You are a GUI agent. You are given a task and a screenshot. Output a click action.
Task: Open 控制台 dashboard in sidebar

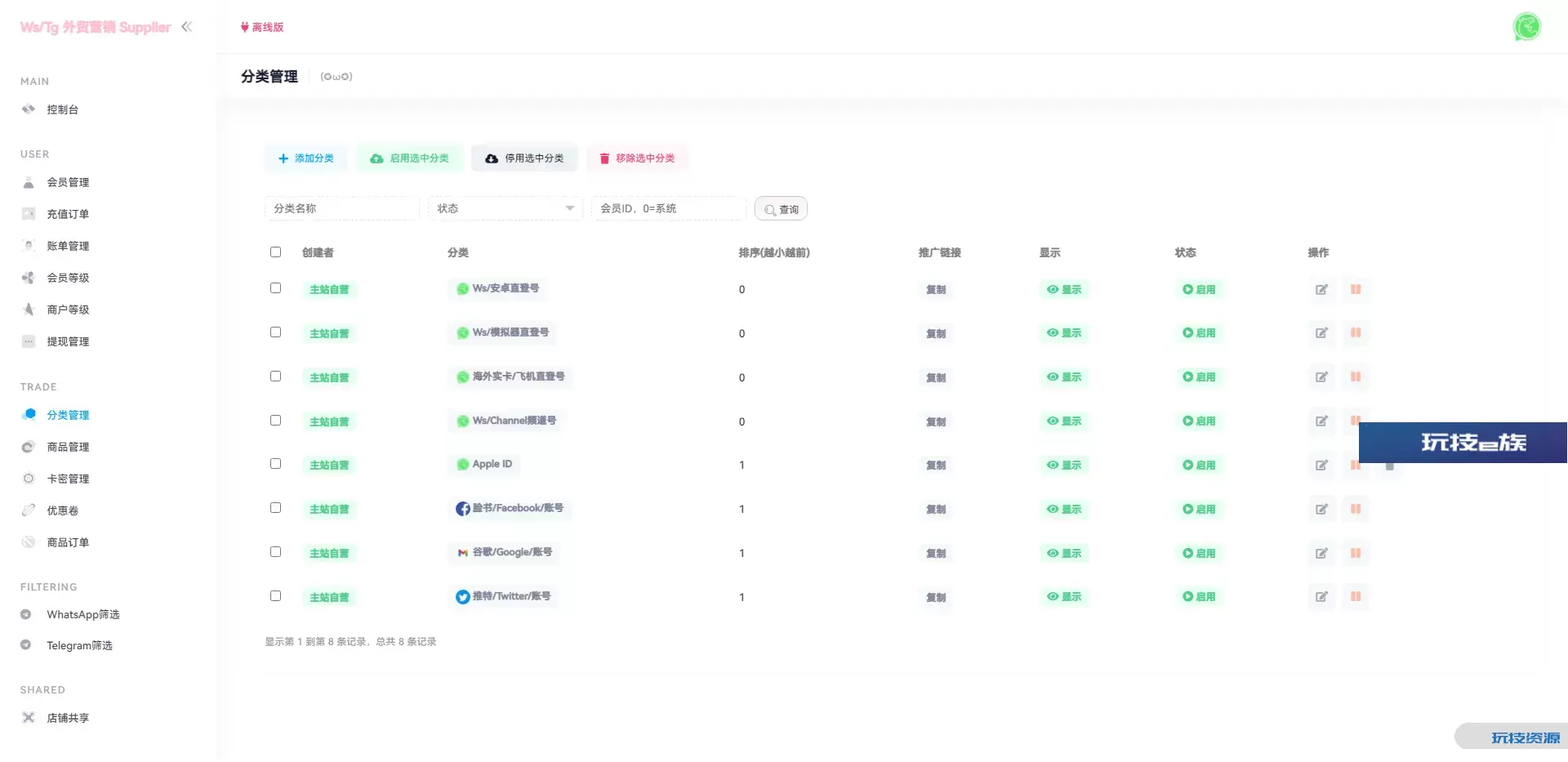[62, 109]
